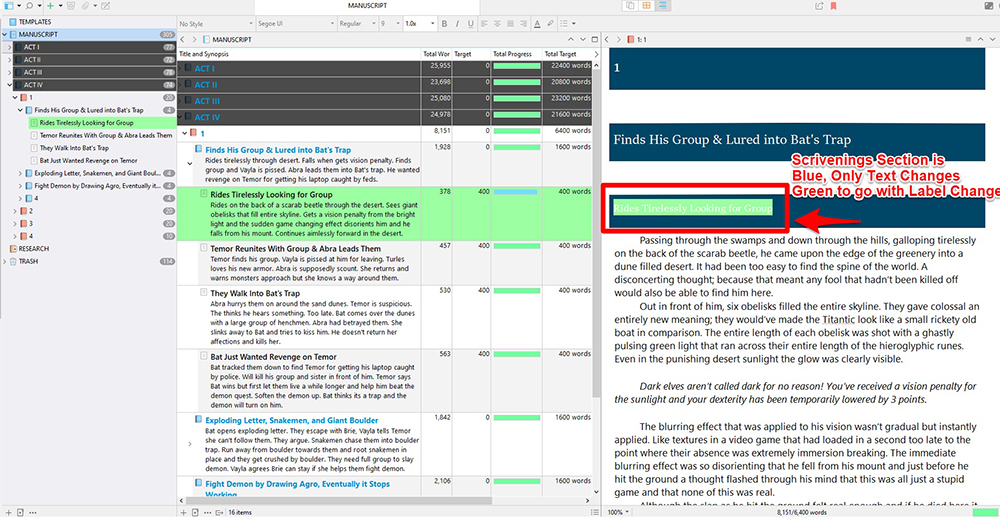Click right editor next document arrow

992,40
